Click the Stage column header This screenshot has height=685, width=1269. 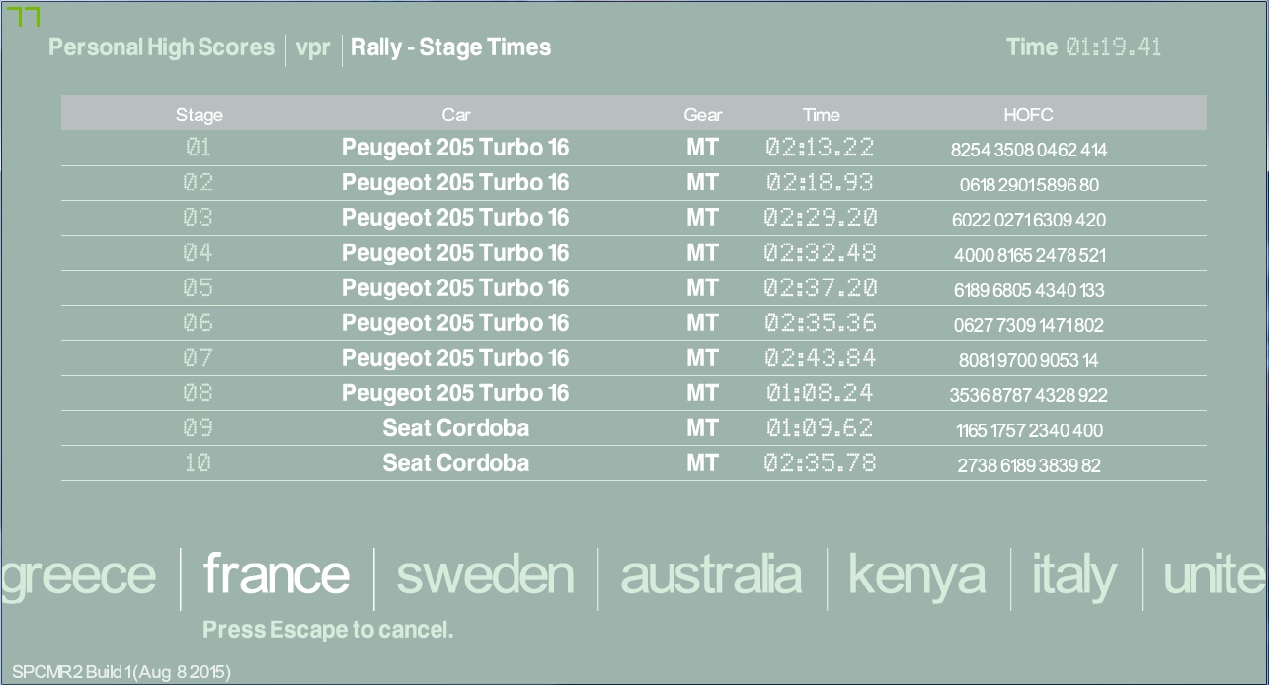(199, 115)
